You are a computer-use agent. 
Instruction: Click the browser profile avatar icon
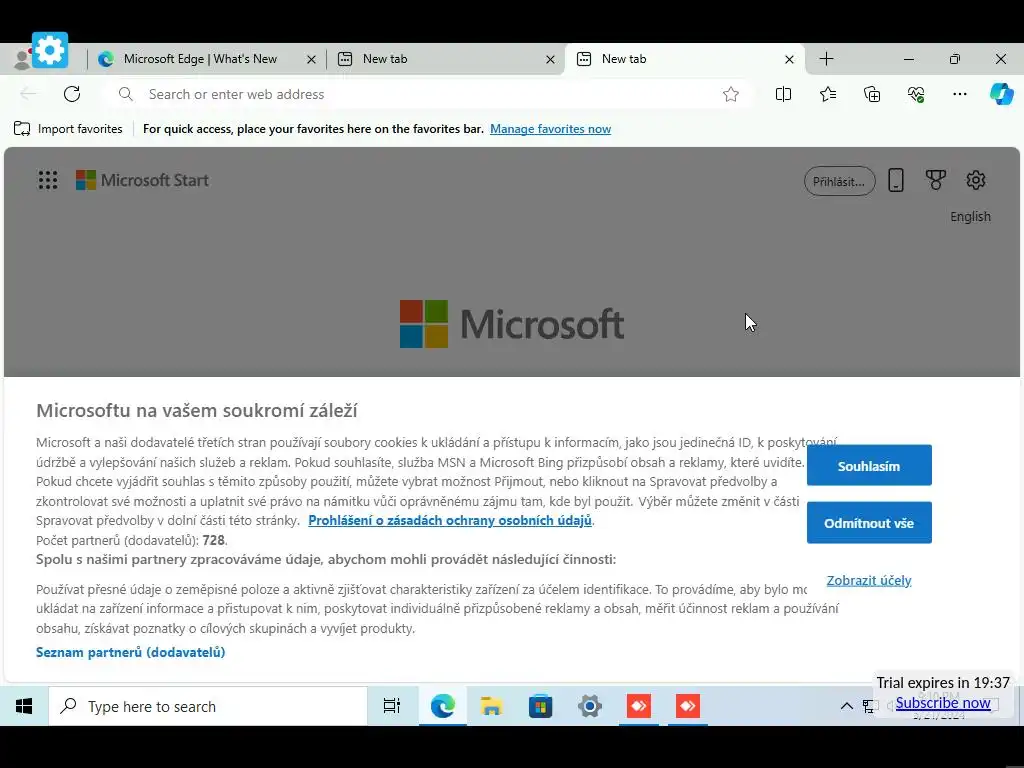21,59
